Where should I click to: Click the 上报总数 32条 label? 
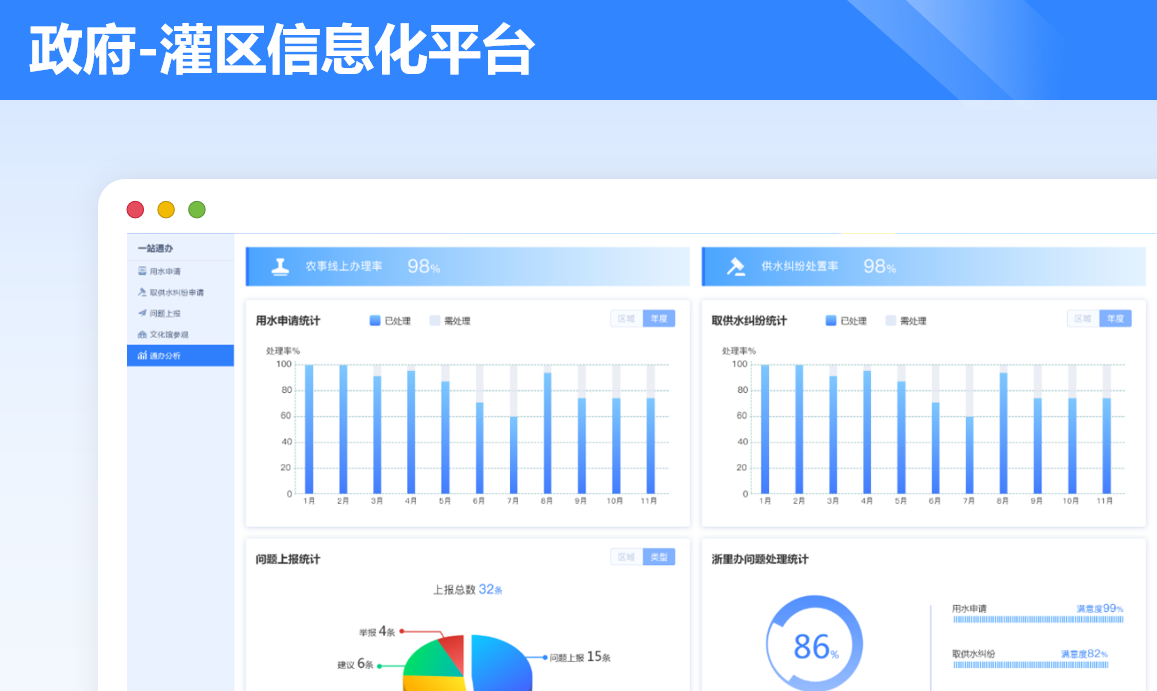(x=468, y=589)
